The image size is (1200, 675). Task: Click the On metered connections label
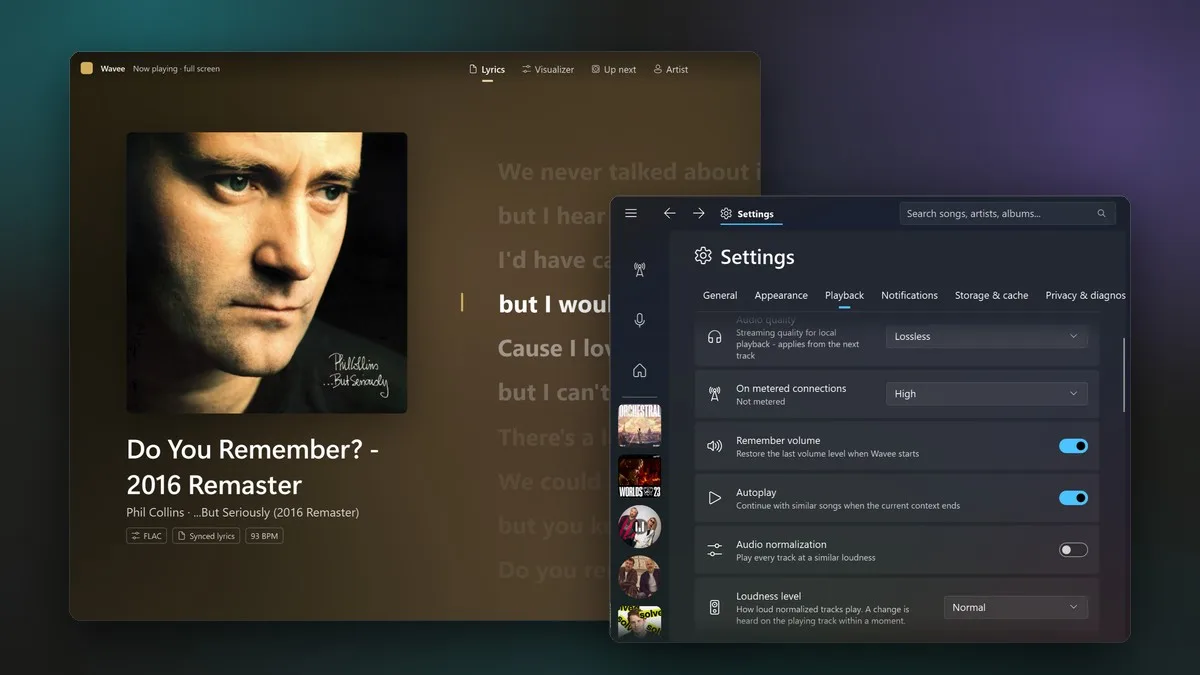coord(791,388)
